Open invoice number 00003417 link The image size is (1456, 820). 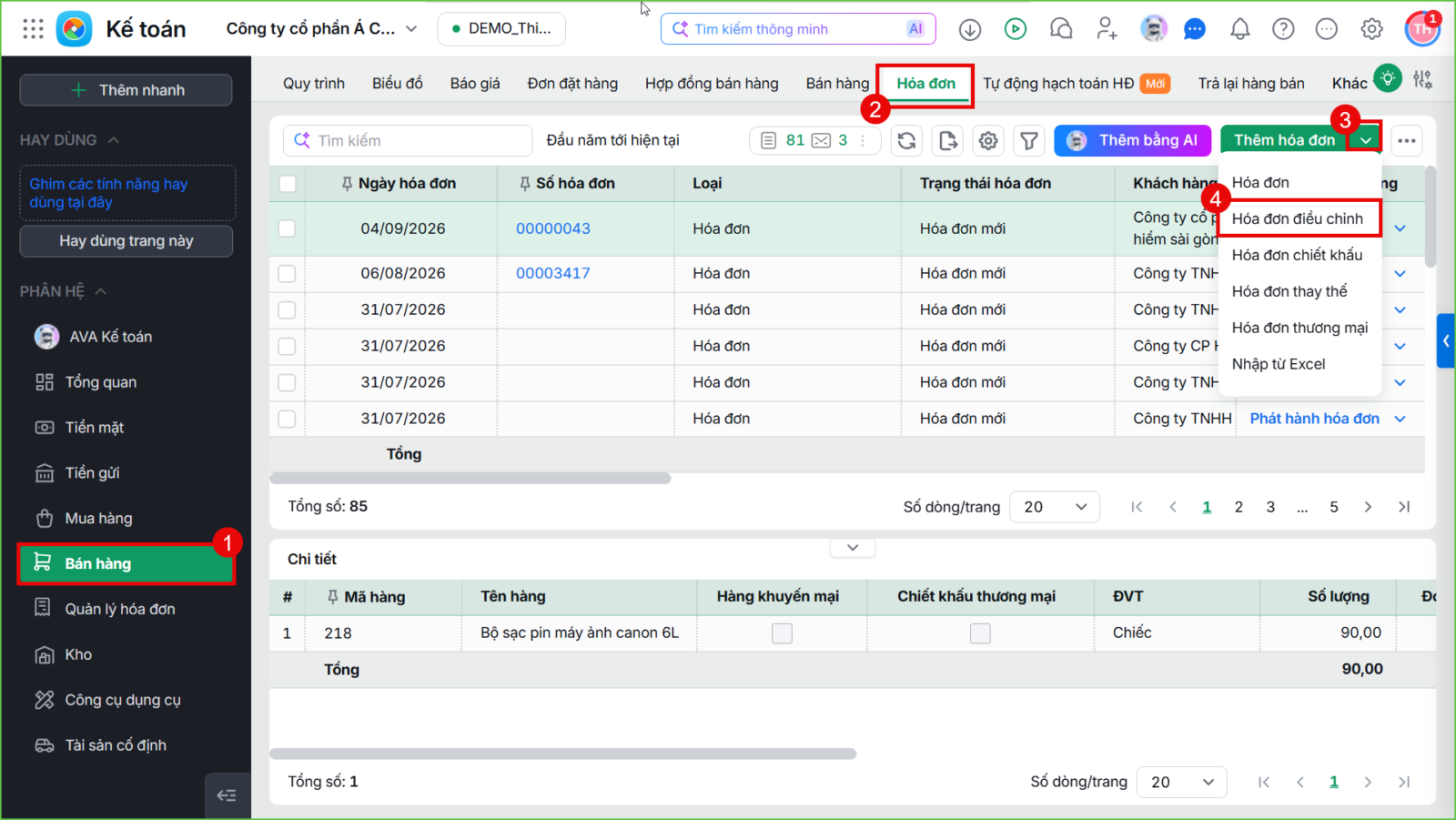[x=553, y=273]
